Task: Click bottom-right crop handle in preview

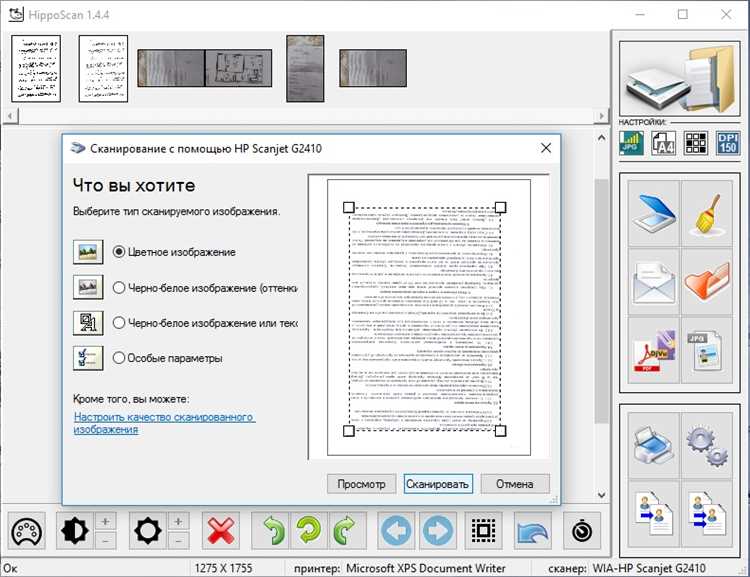Action: pos(500,431)
